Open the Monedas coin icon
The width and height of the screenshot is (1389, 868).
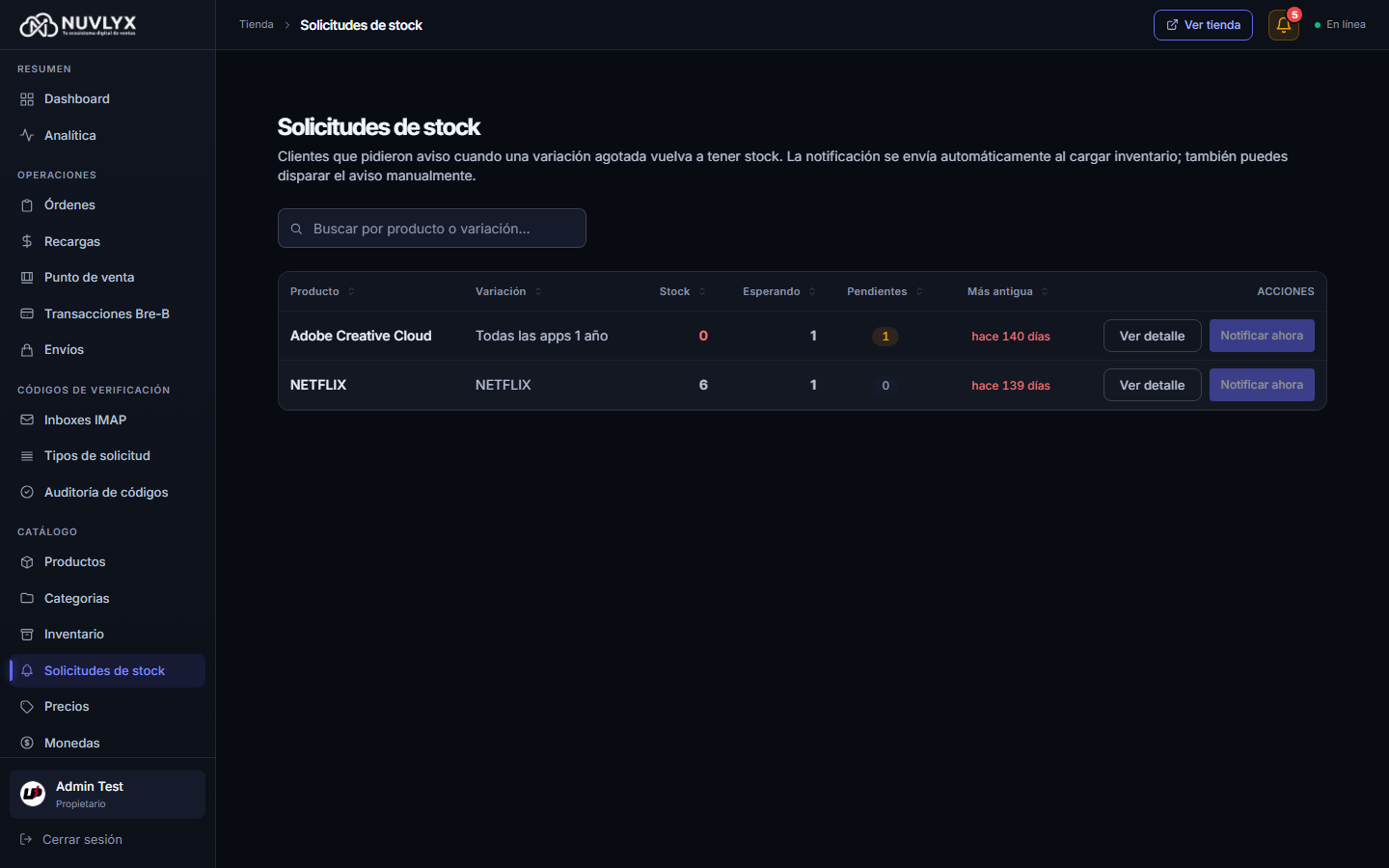tap(27, 743)
